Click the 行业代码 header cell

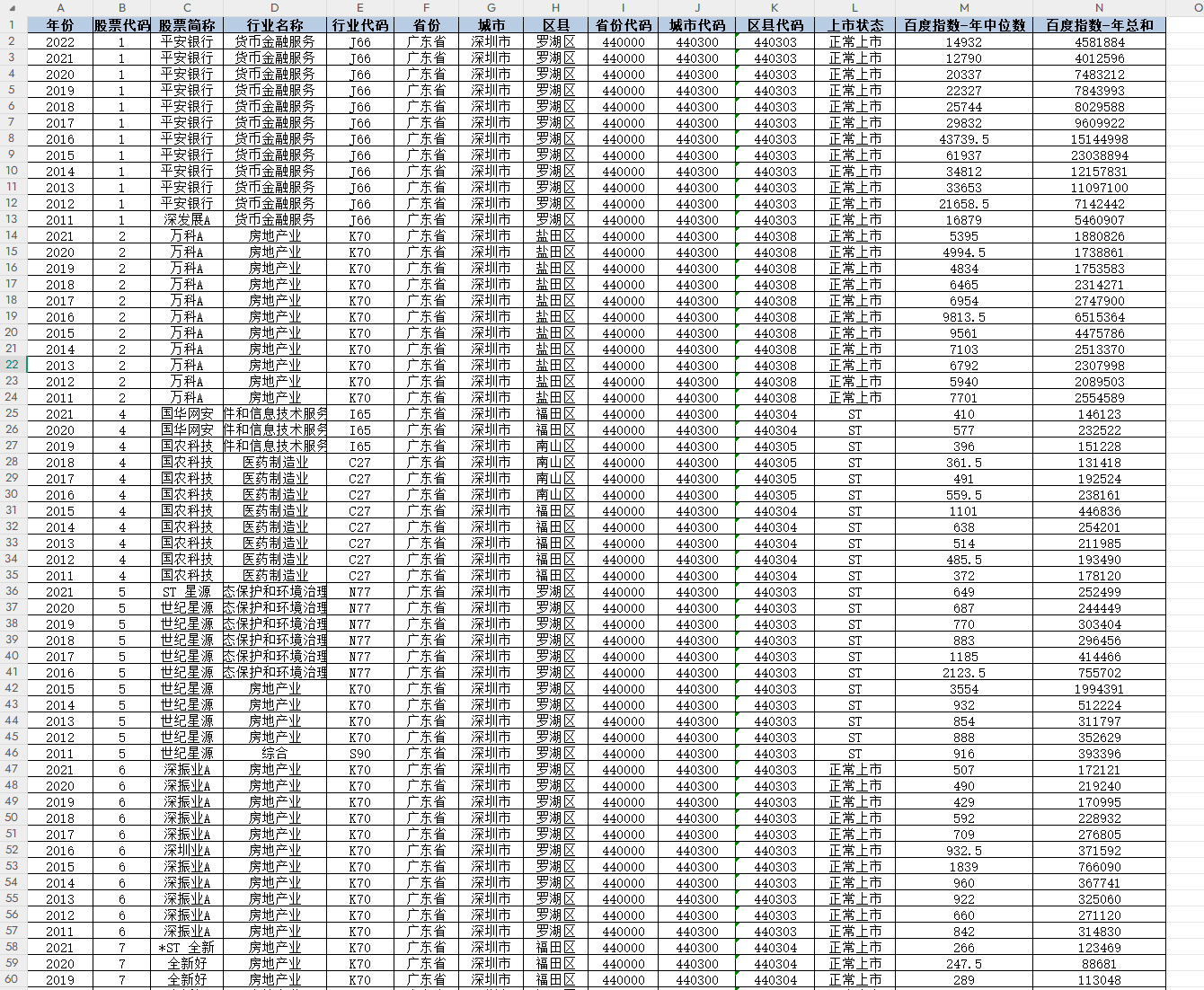pos(360,25)
